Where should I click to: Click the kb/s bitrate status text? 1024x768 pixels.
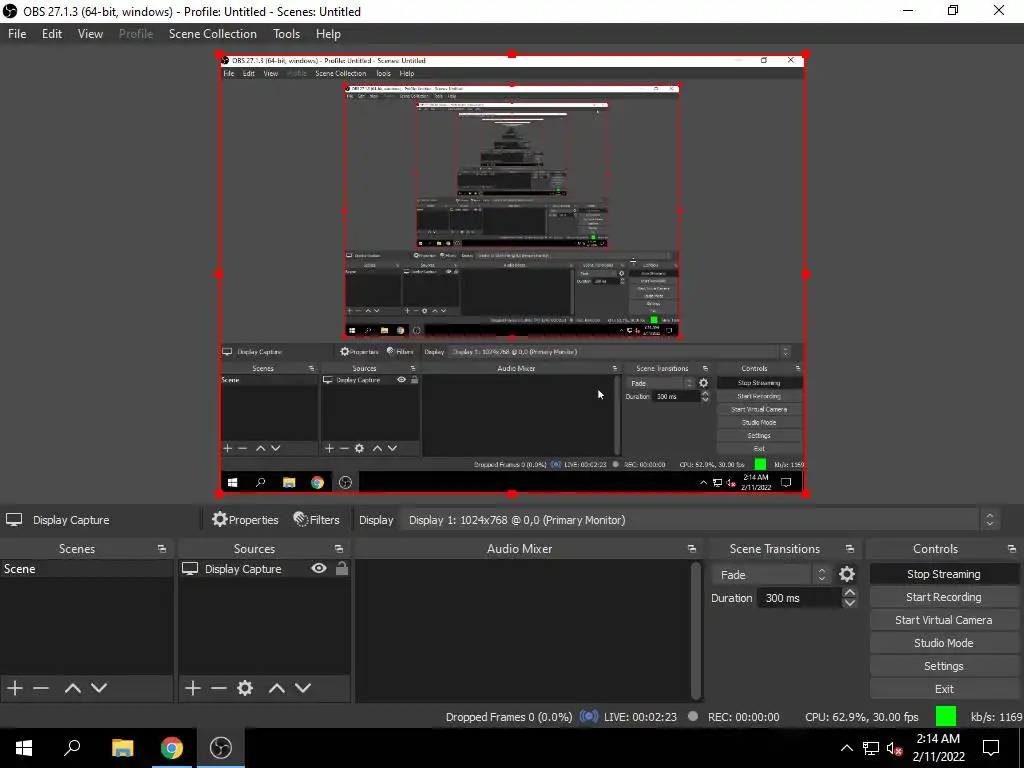pyautogui.click(x=996, y=716)
